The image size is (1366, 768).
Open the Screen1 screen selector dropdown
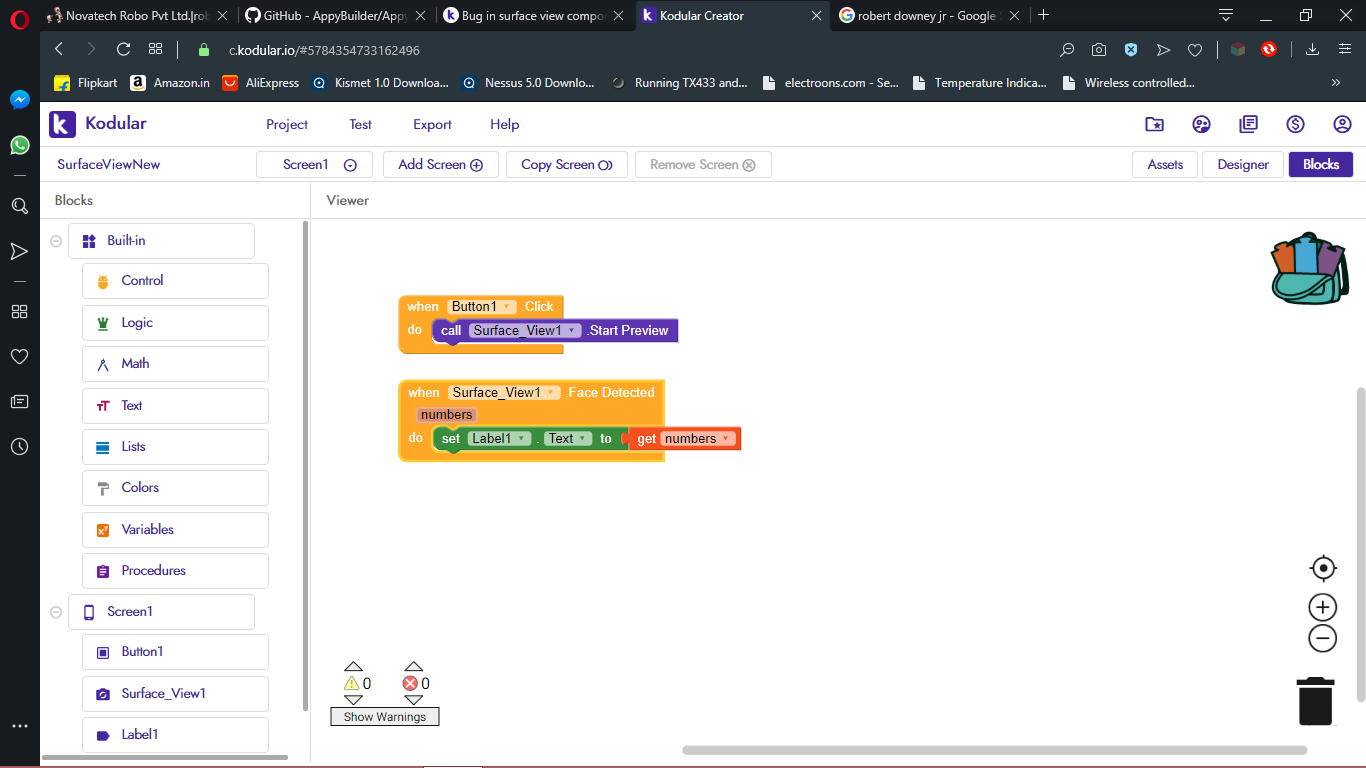click(314, 165)
